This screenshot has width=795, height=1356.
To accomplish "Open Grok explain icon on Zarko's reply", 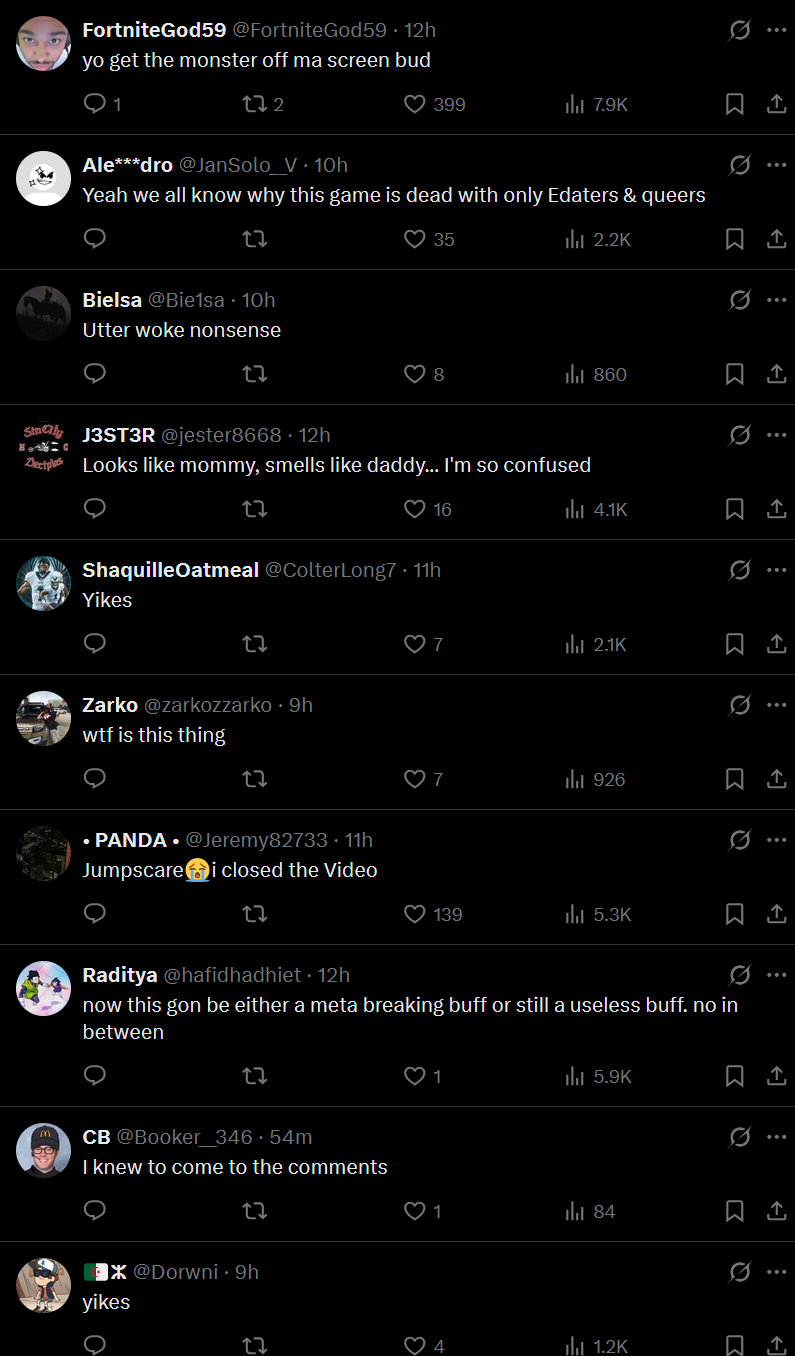I will coord(740,705).
